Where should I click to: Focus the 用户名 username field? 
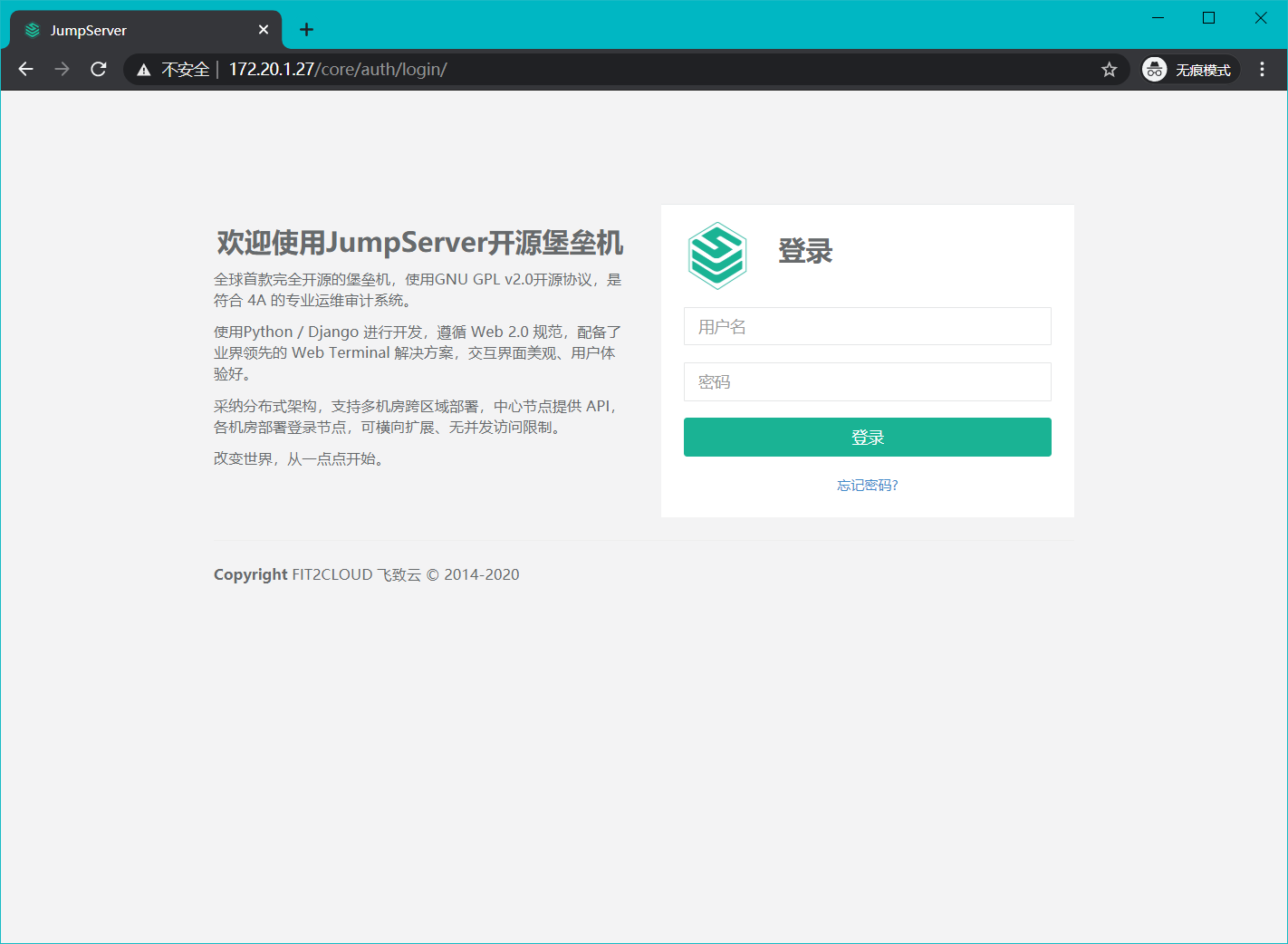coord(868,326)
